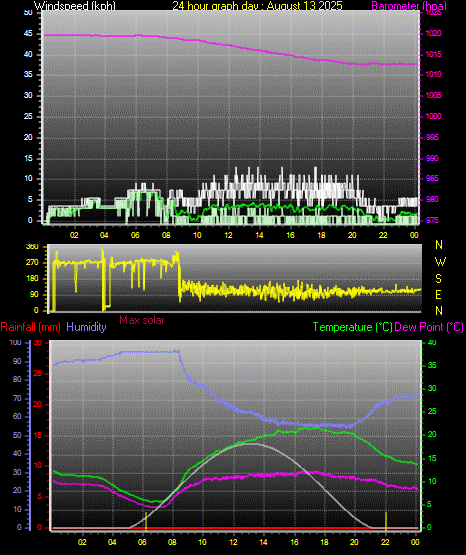Select the Rainfall (mm) legend label
The height and width of the screenshot is (555, 466).
tap(30, 327)
